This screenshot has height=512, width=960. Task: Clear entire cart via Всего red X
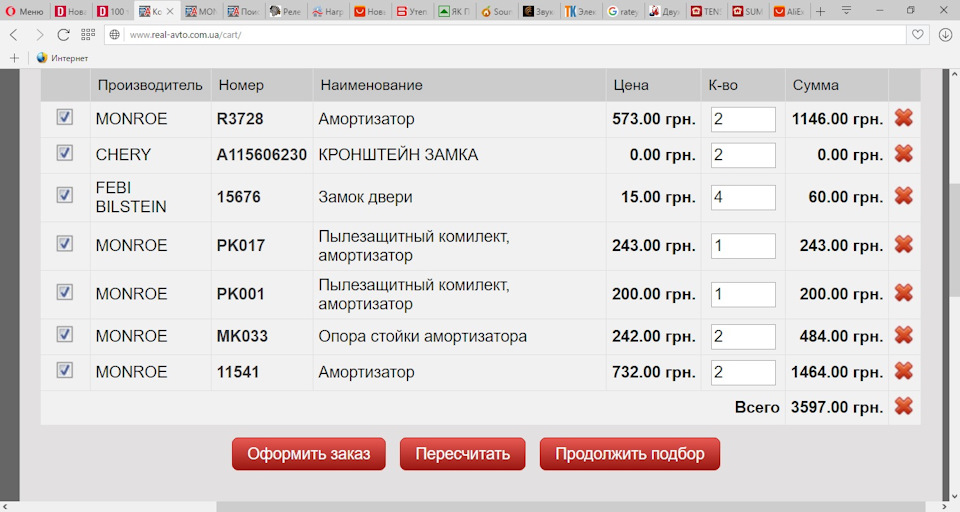(904, 406)
